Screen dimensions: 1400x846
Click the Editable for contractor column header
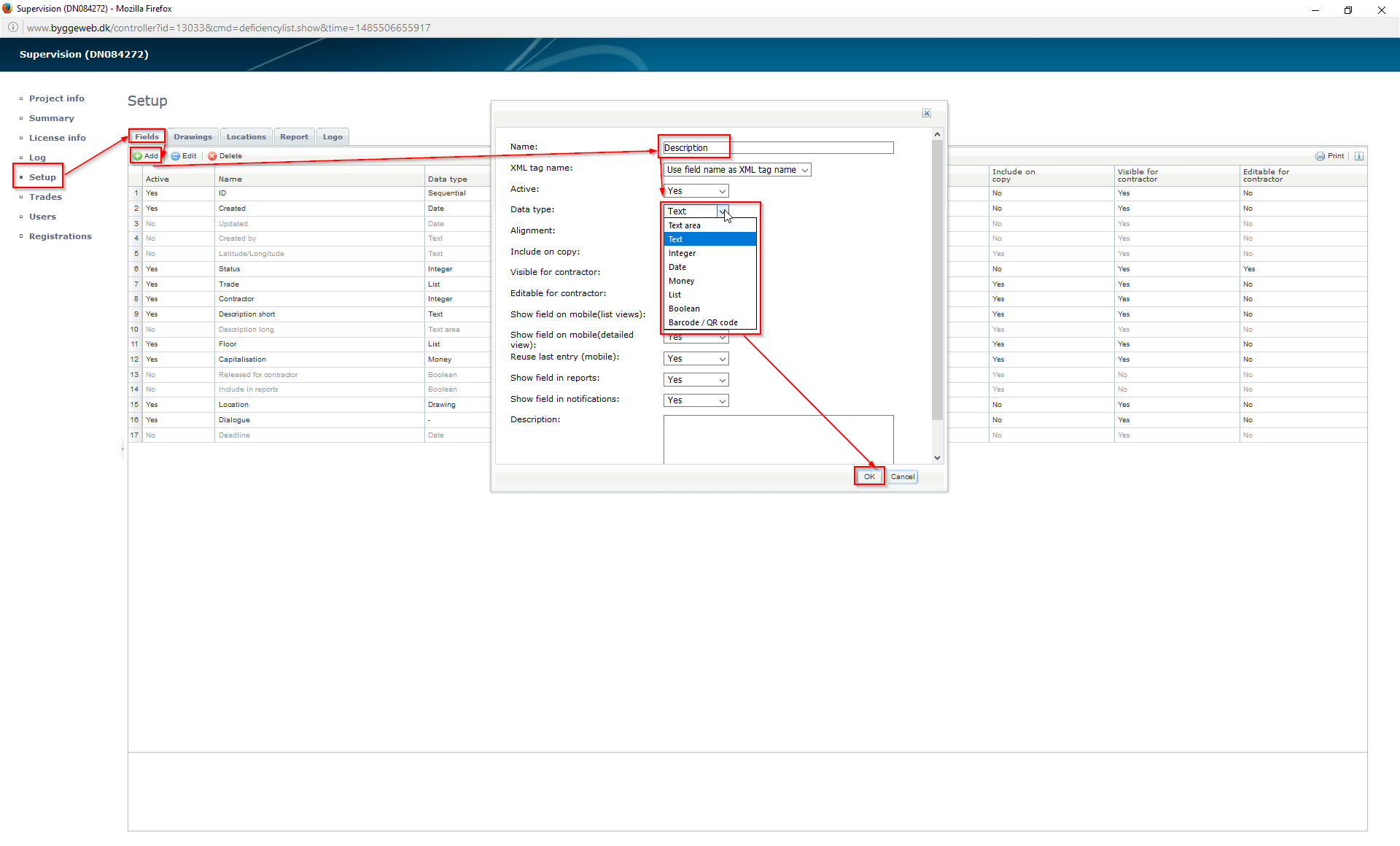1302,176
